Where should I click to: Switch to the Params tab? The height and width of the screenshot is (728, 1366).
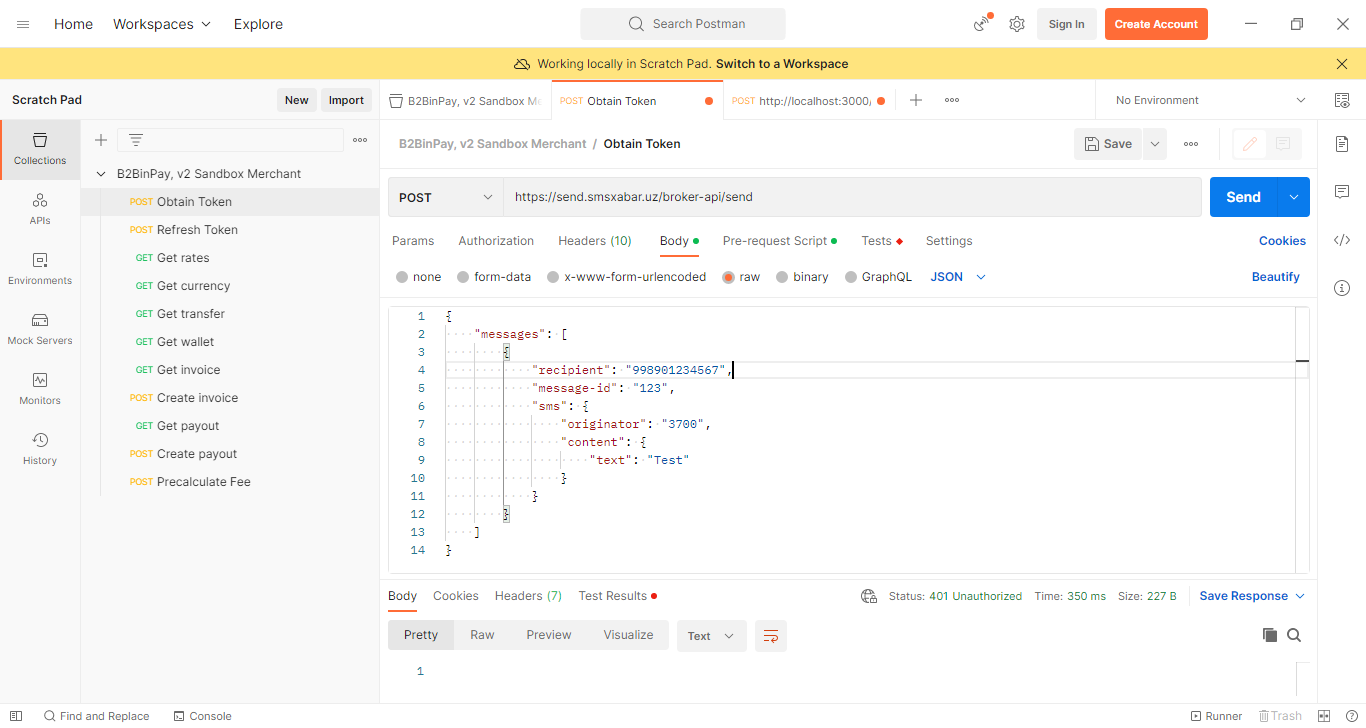pyautogui.click(x=413, y=241)
